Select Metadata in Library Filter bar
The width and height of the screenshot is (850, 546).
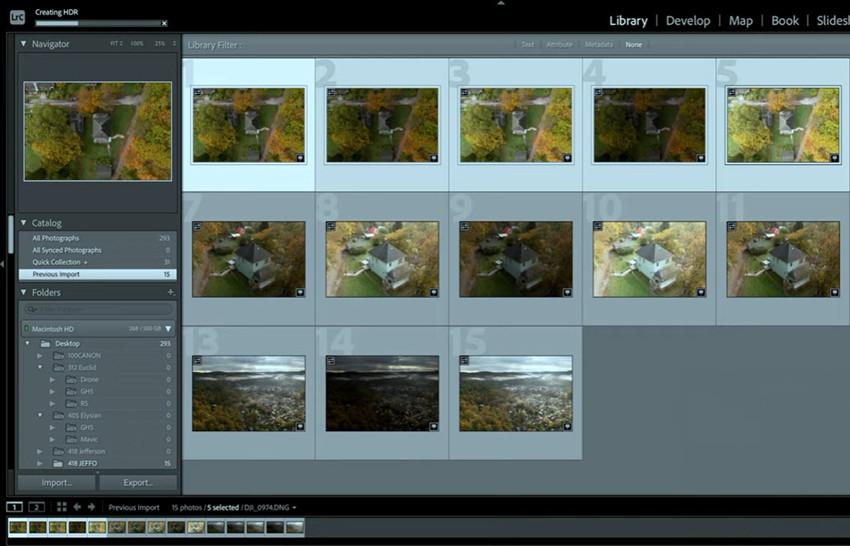598,44
